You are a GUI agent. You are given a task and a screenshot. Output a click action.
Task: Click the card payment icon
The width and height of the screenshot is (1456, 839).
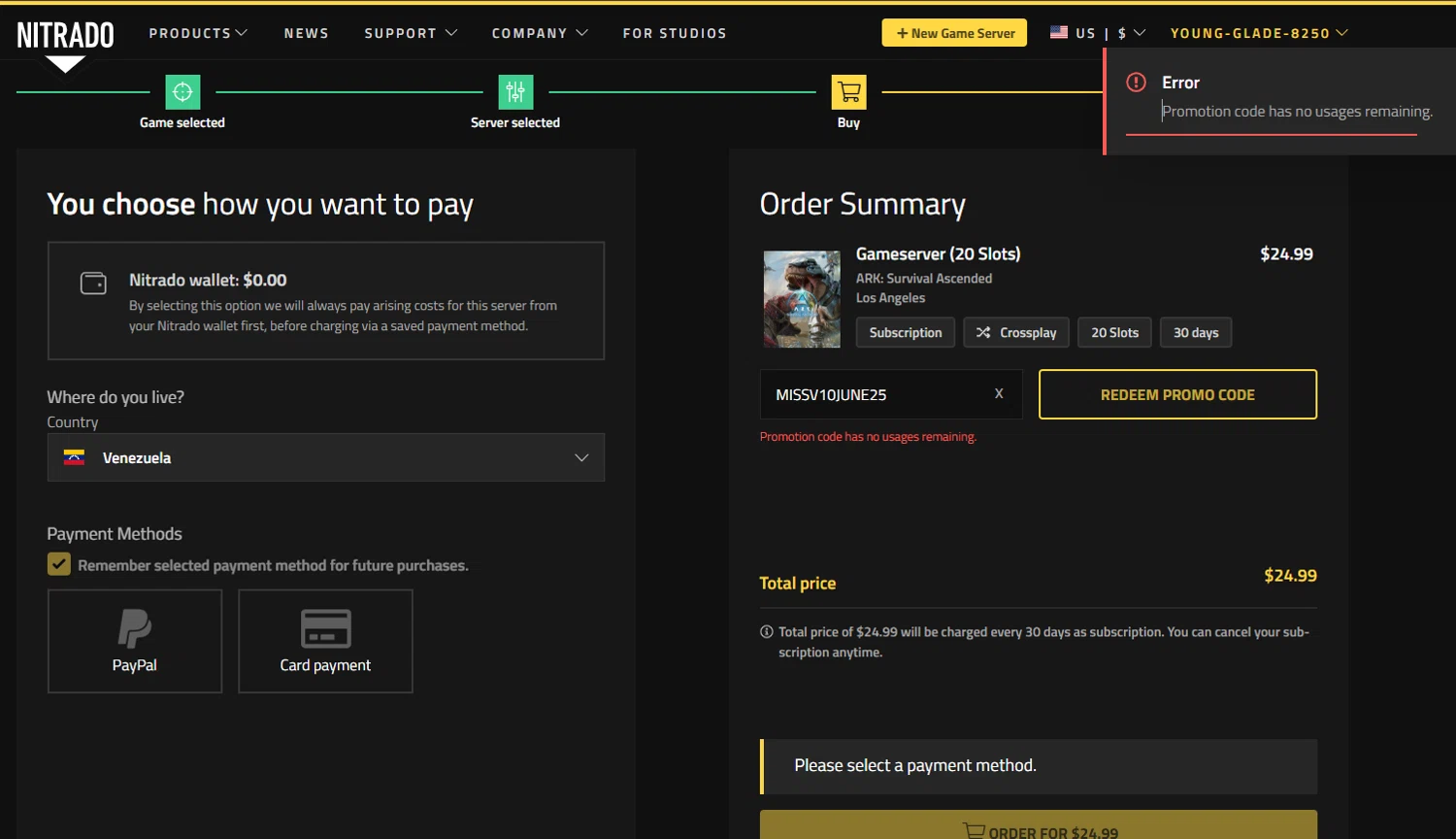(325, 628)
